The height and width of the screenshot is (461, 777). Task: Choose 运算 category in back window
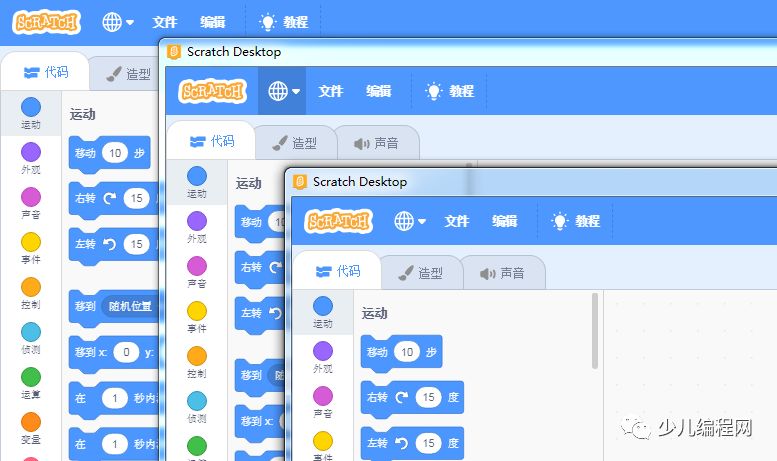pyautogui.click(x=31, y=384)
